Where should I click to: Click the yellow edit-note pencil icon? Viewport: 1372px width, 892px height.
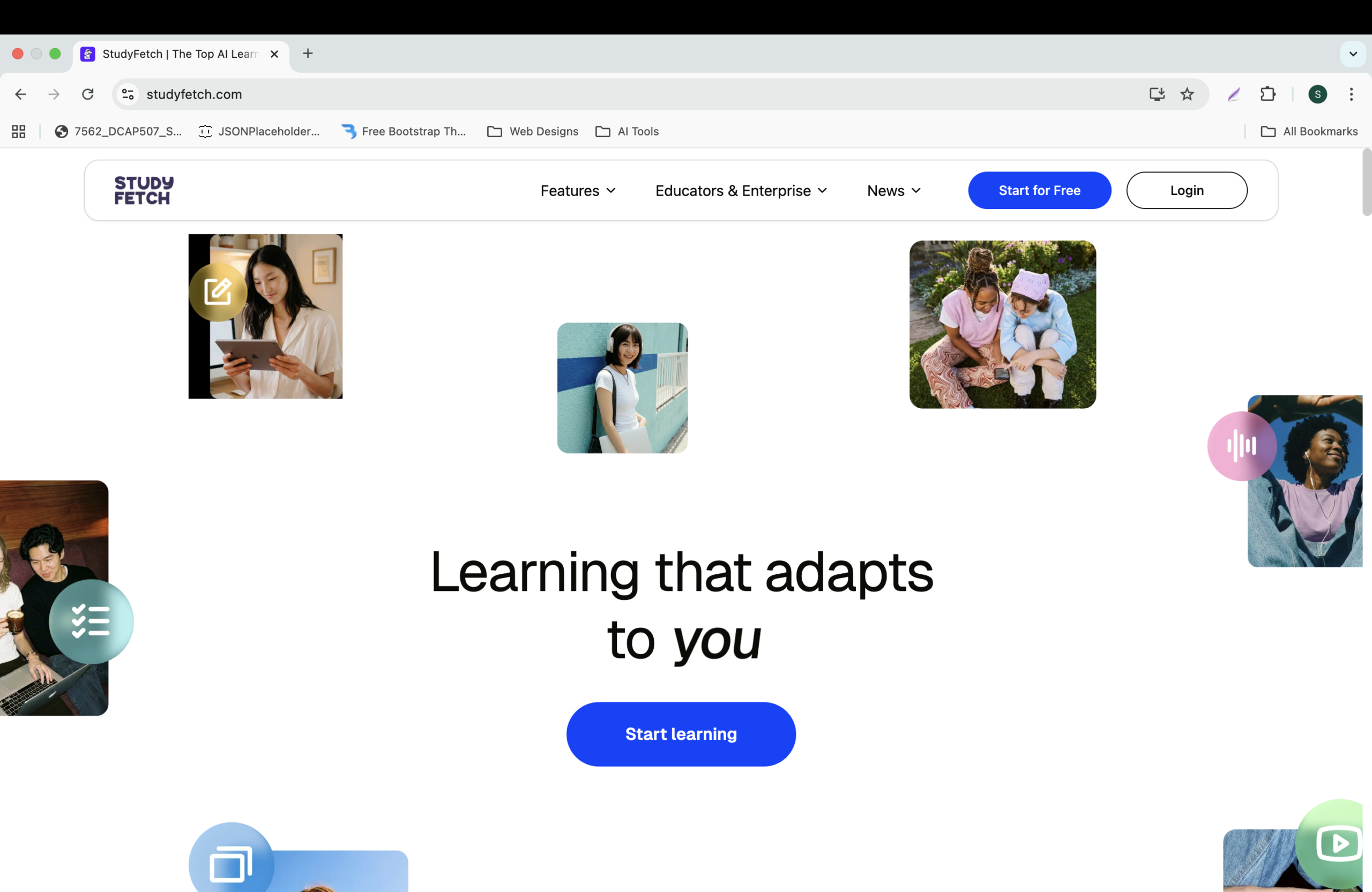pos(218,292)
